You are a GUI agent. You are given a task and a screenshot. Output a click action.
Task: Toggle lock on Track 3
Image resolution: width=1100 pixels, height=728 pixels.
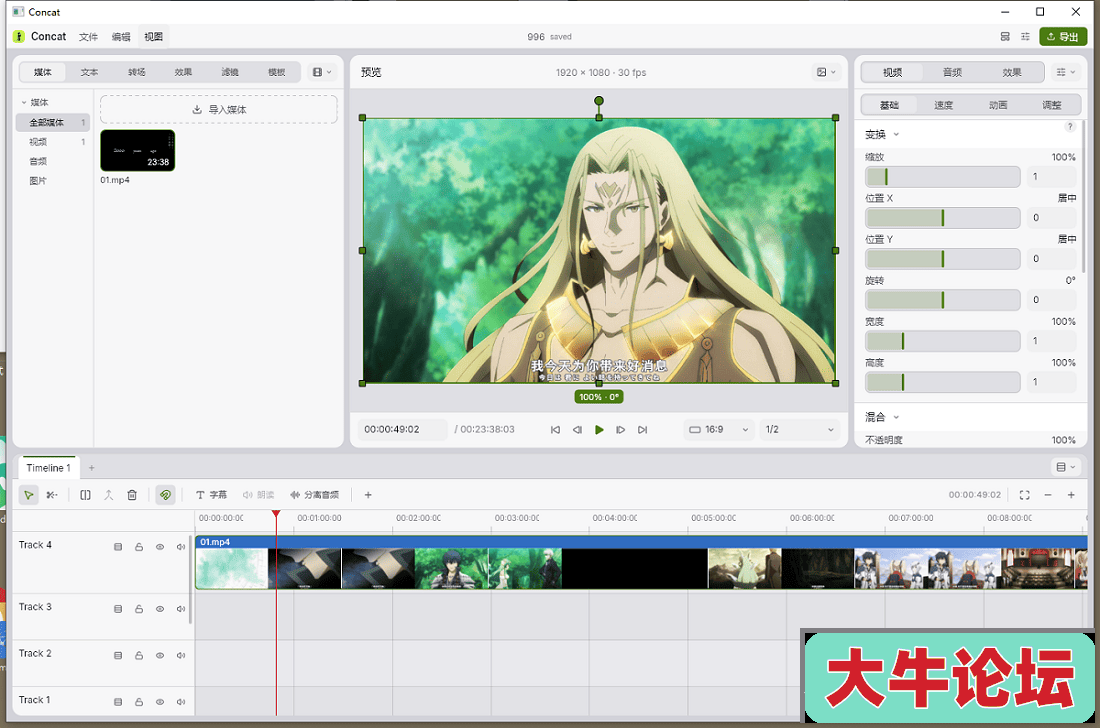[x=139, y=609]
